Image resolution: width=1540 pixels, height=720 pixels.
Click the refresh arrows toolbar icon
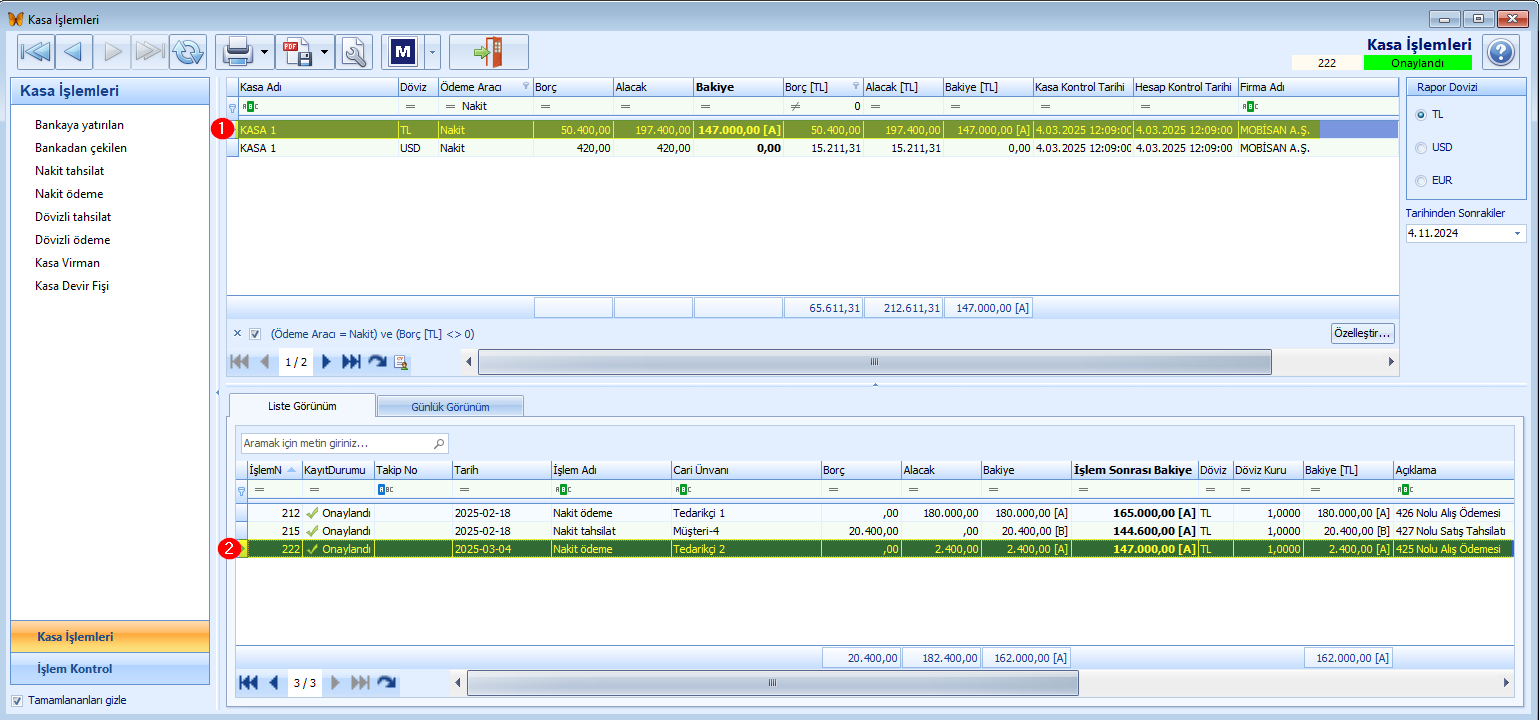pos(187,52)
